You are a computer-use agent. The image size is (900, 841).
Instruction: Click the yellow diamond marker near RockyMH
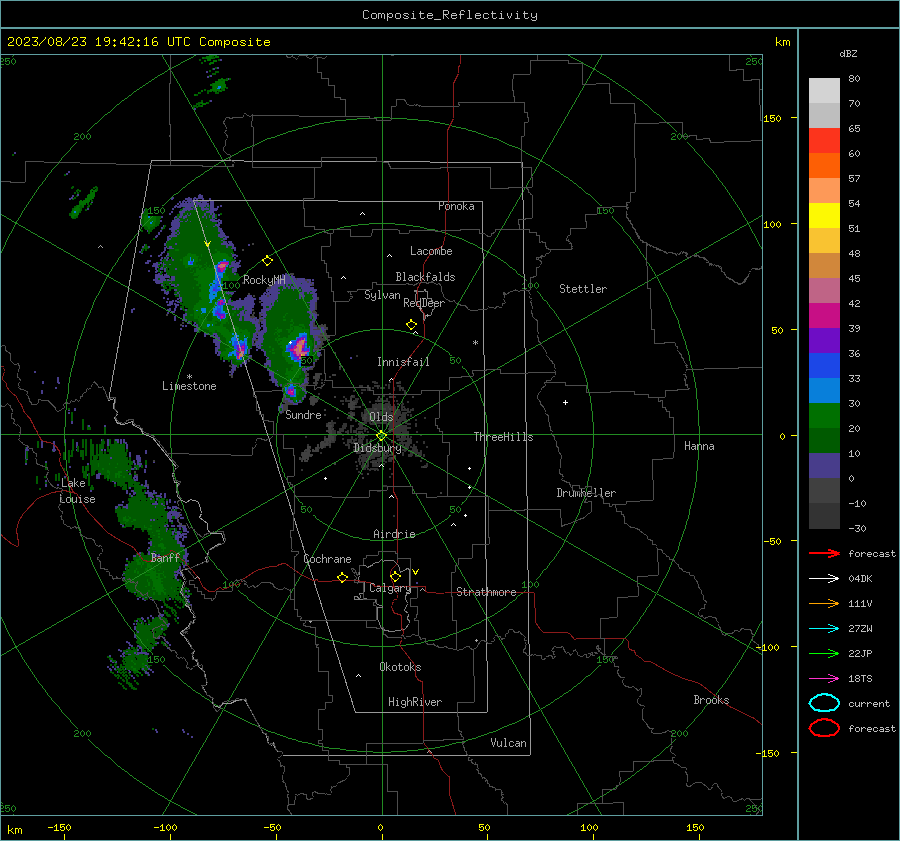coord(267,261)
